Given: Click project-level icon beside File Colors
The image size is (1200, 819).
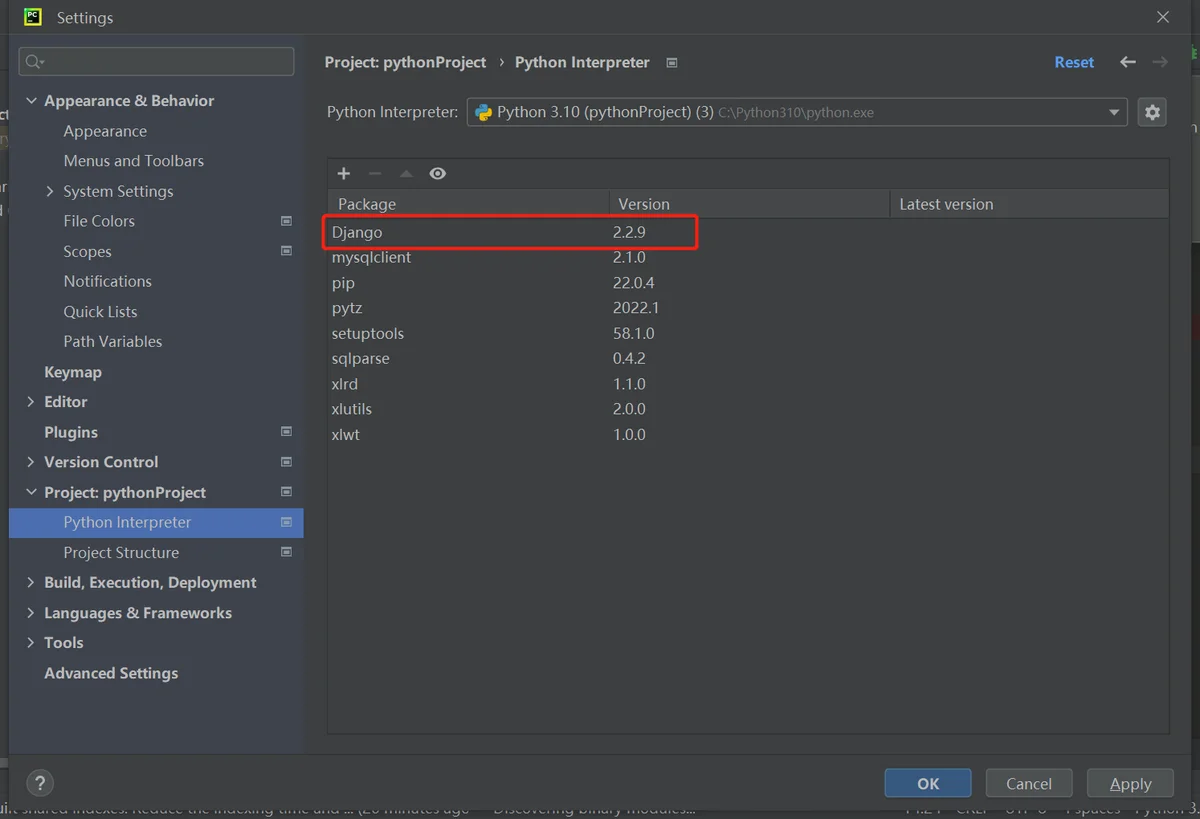Looking at the screenshot, I should coord(286,221).
